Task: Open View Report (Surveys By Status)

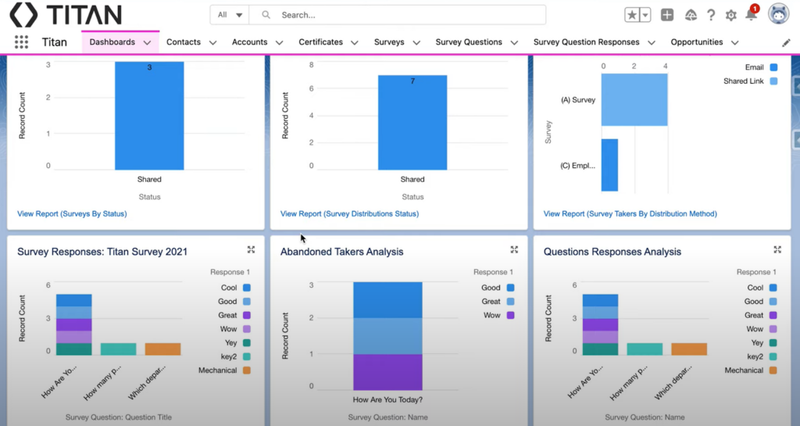Action: (72, 214)
